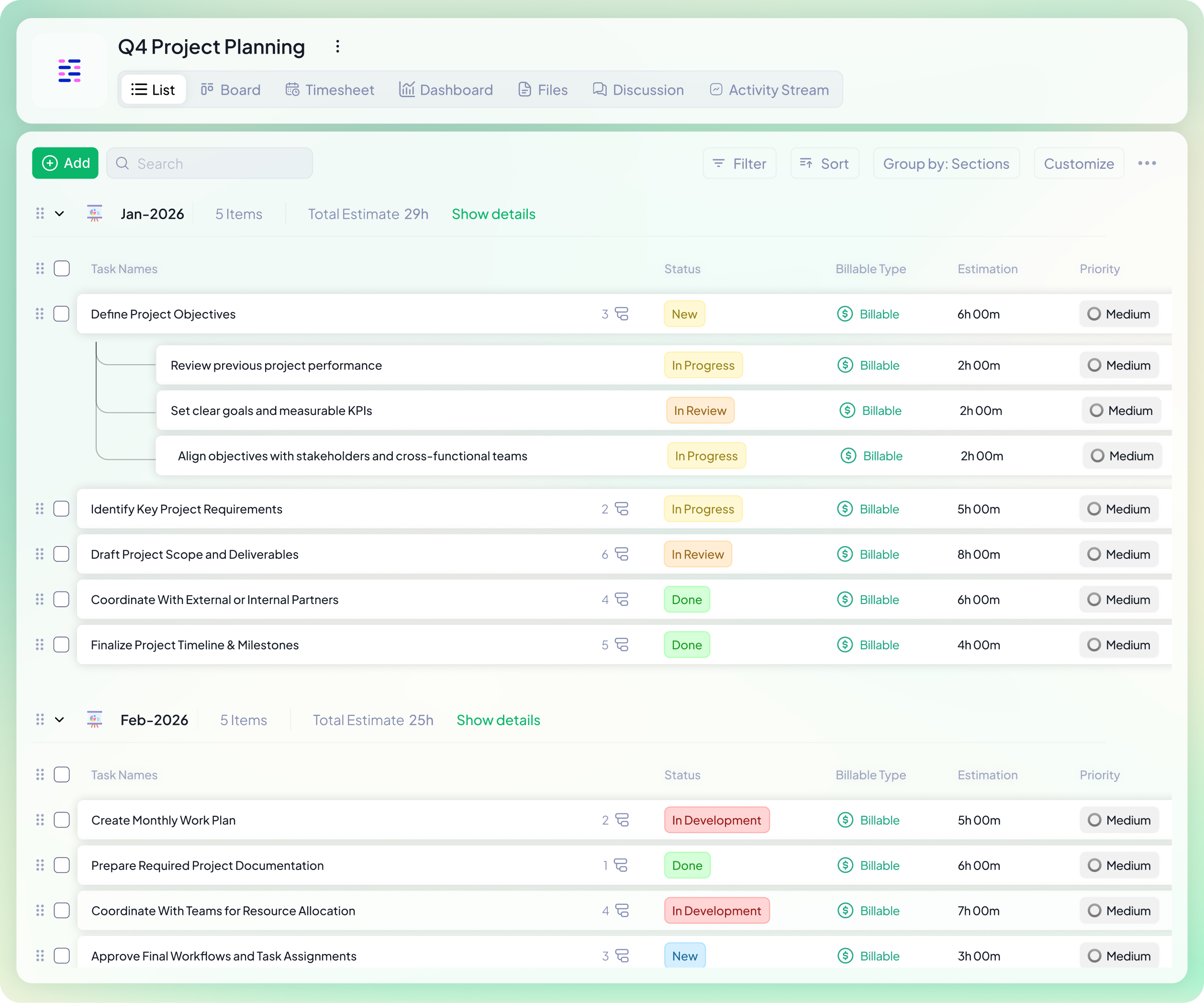1204x1003 pixels.
Task: Check the Approve Final Workflows checkbox
Action: (61, 956)
